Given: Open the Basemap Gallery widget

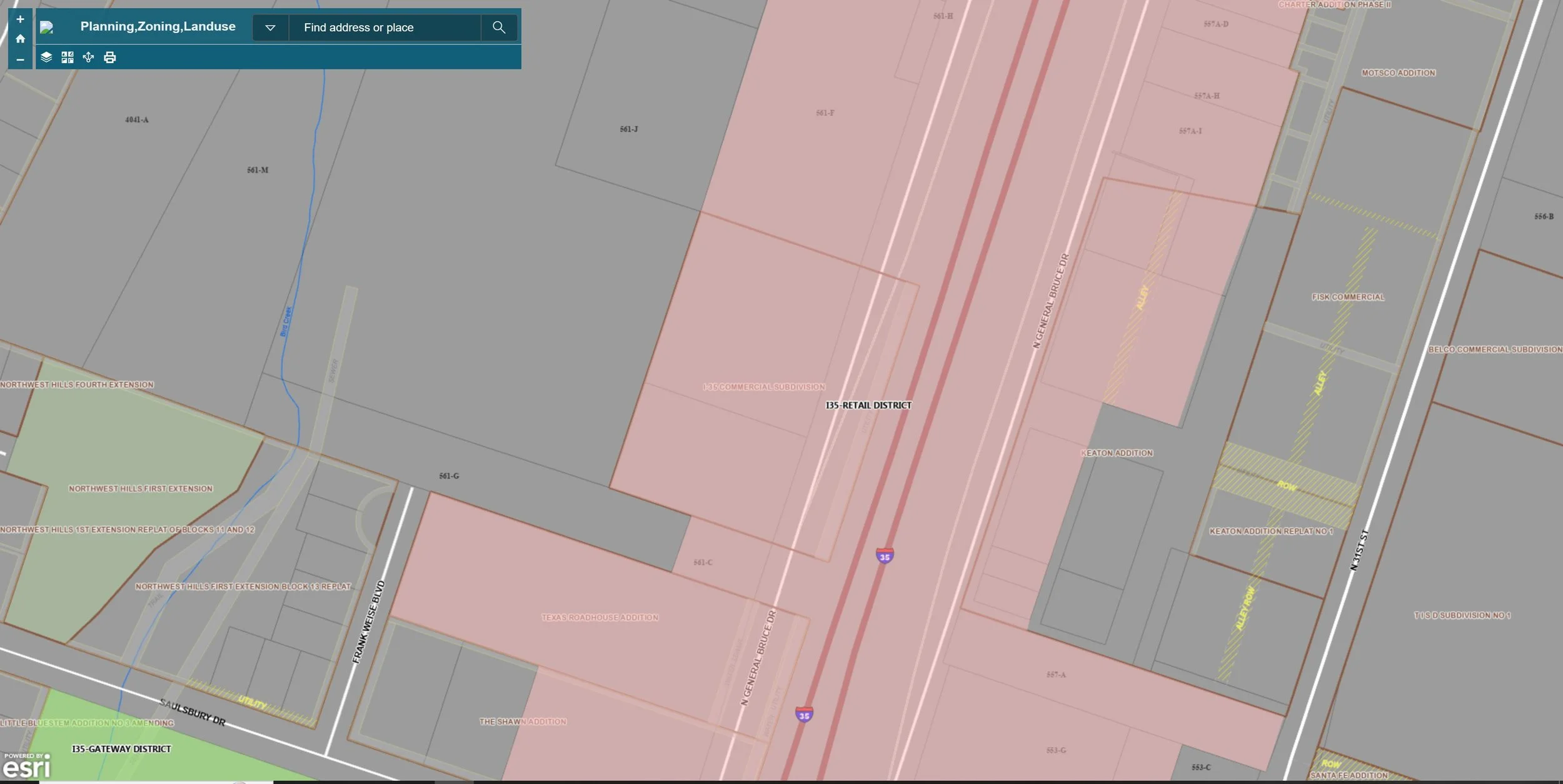Looking at the screenshot, I should pos(68,58).
